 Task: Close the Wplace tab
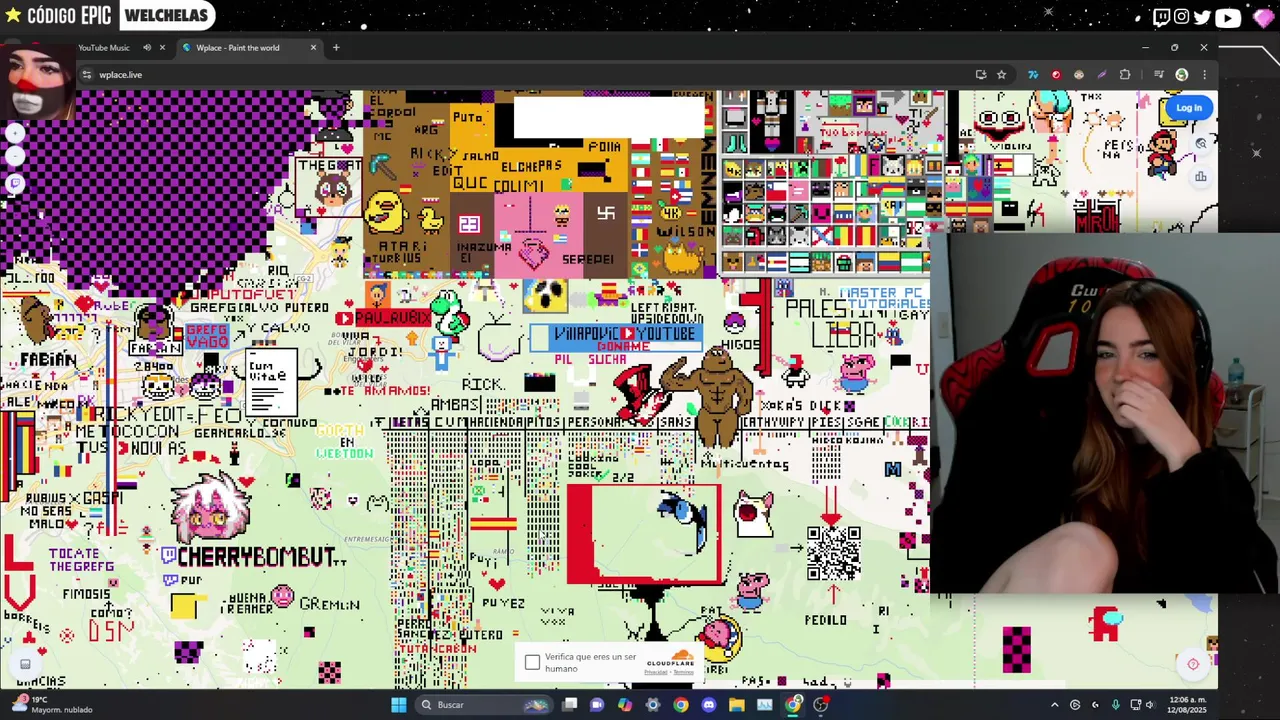click(x=313, y=48)
